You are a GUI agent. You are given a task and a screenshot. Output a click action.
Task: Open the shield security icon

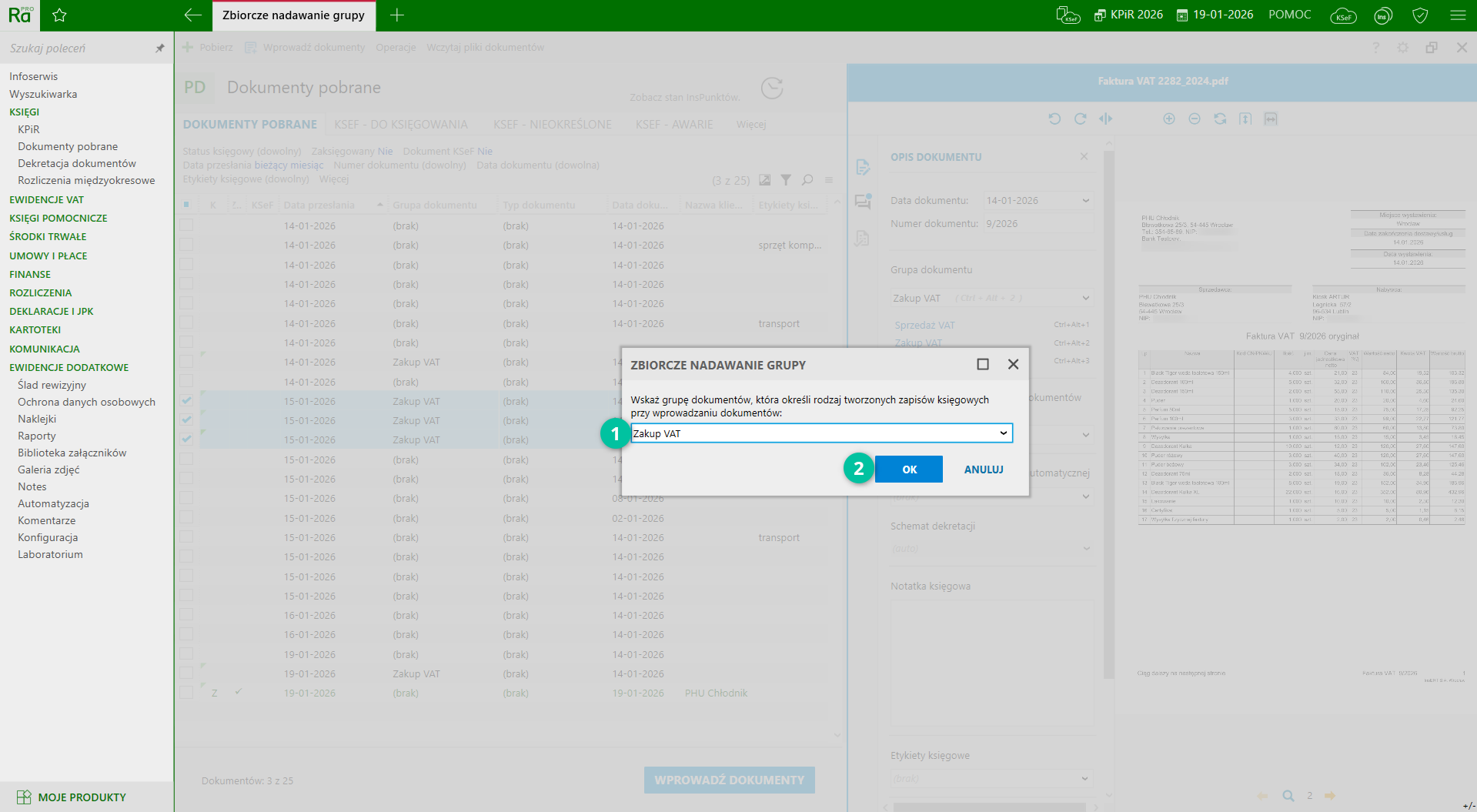[1420, 15]
